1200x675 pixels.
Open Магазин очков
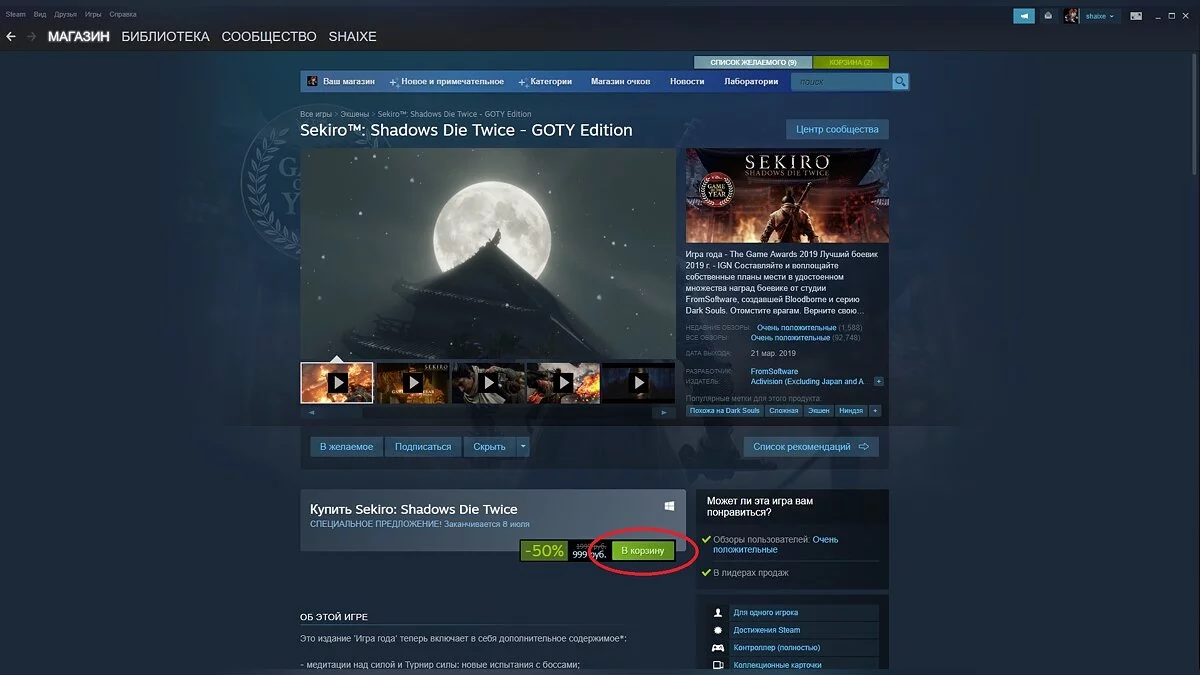(x=620, y=81)
